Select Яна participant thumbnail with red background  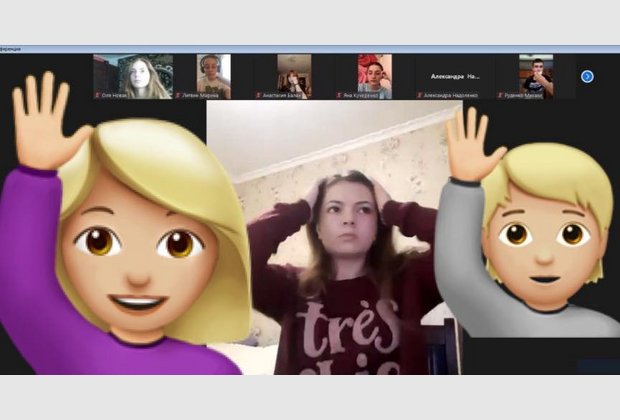click(x=375, y=76)
